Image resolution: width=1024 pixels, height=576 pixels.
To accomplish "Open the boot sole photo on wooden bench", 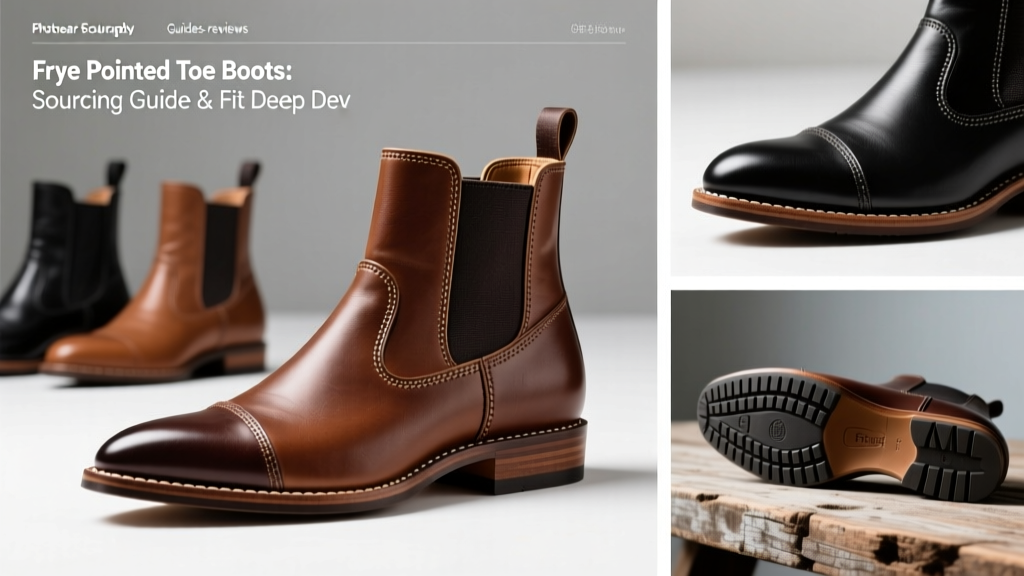I will [848, 433].
